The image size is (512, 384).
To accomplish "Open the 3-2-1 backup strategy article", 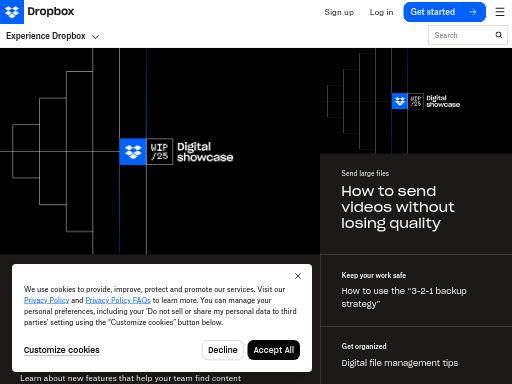I will [404, 297].
